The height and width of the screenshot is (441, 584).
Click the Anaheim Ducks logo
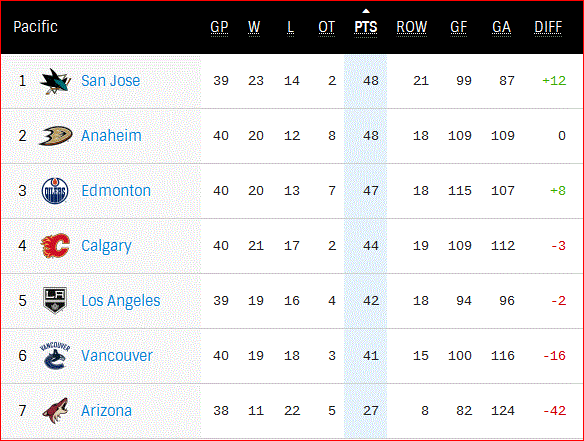click(x=55, y=136)
